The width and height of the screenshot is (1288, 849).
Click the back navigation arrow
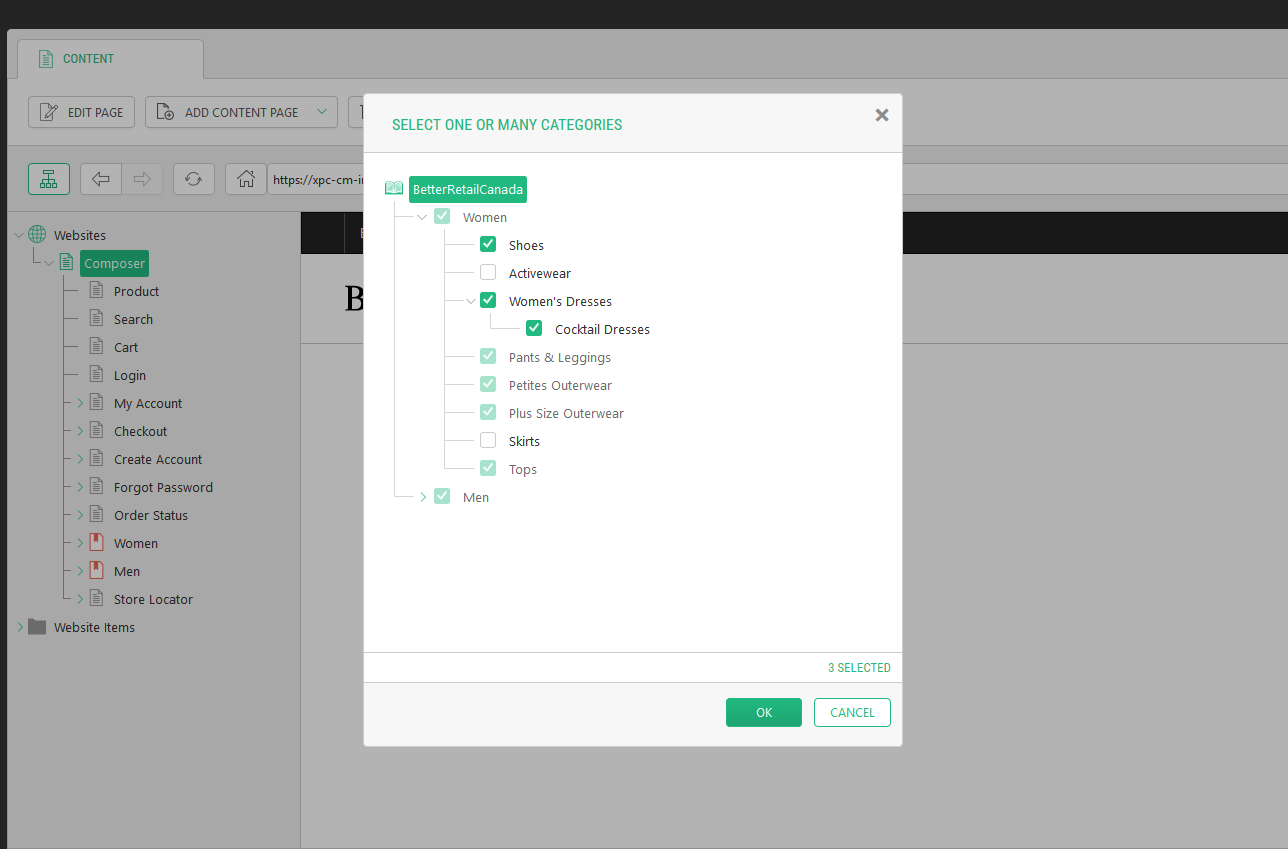100,178
